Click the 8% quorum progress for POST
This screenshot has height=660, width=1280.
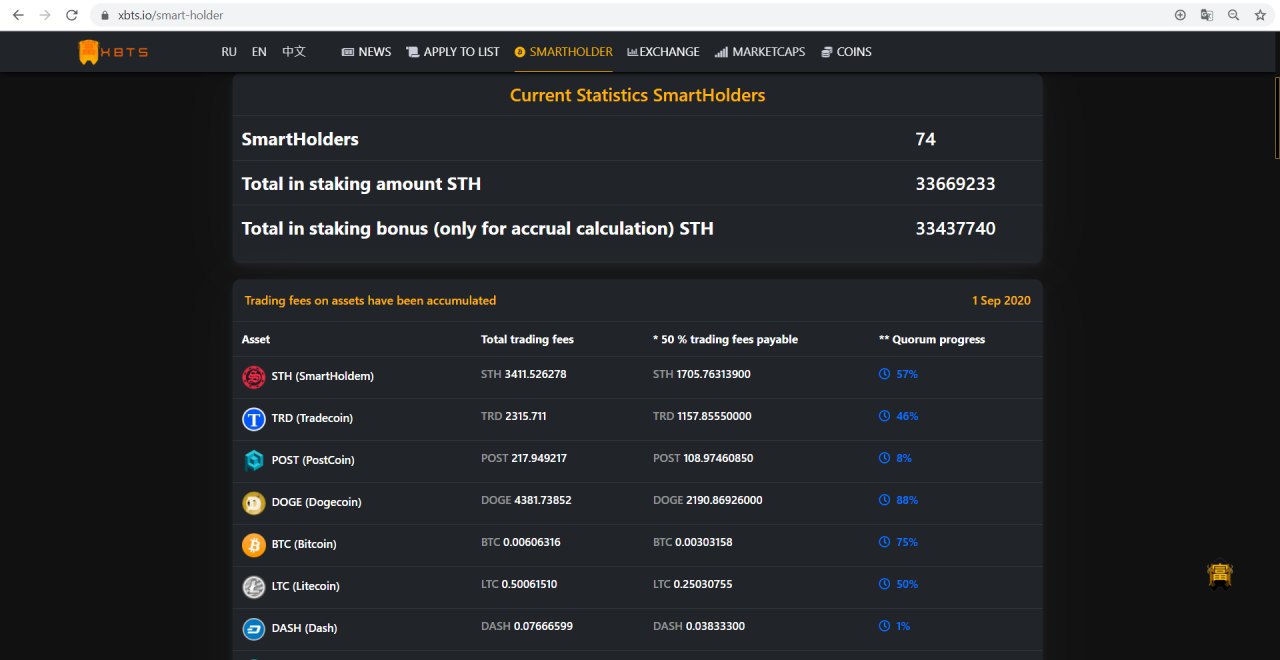tap(904, 458)
